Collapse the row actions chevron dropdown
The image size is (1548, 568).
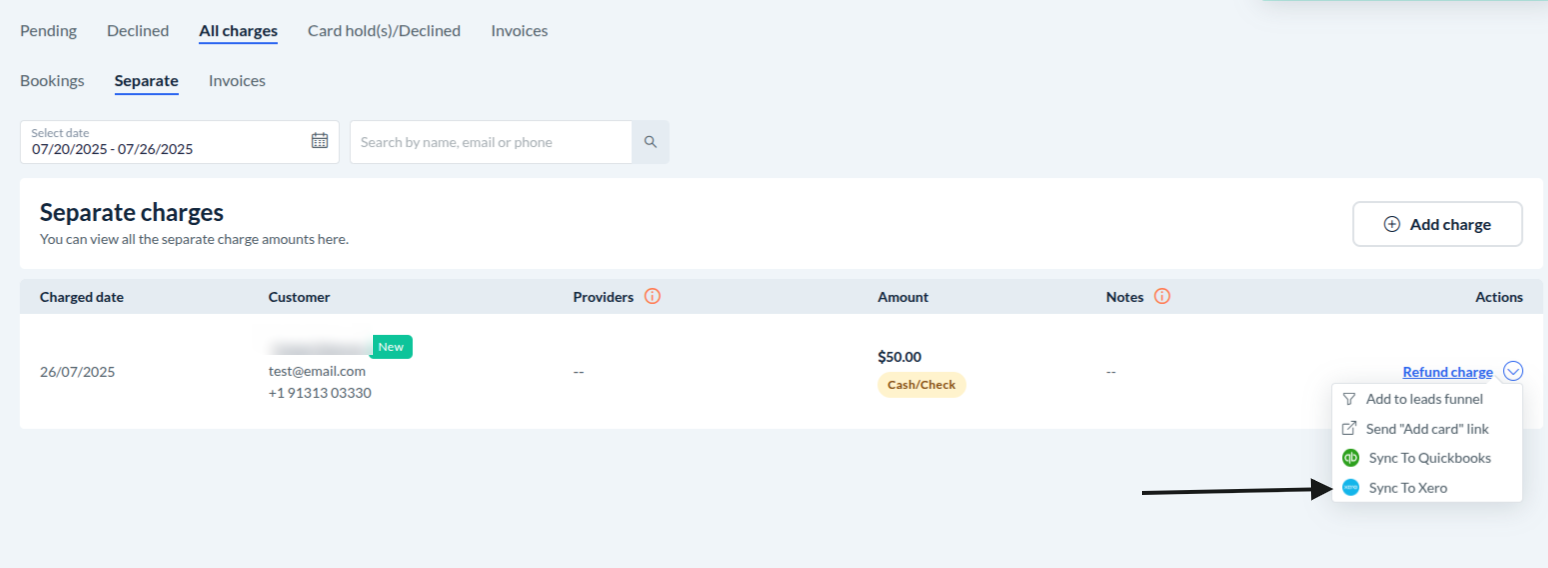(x=1513, y=372)
